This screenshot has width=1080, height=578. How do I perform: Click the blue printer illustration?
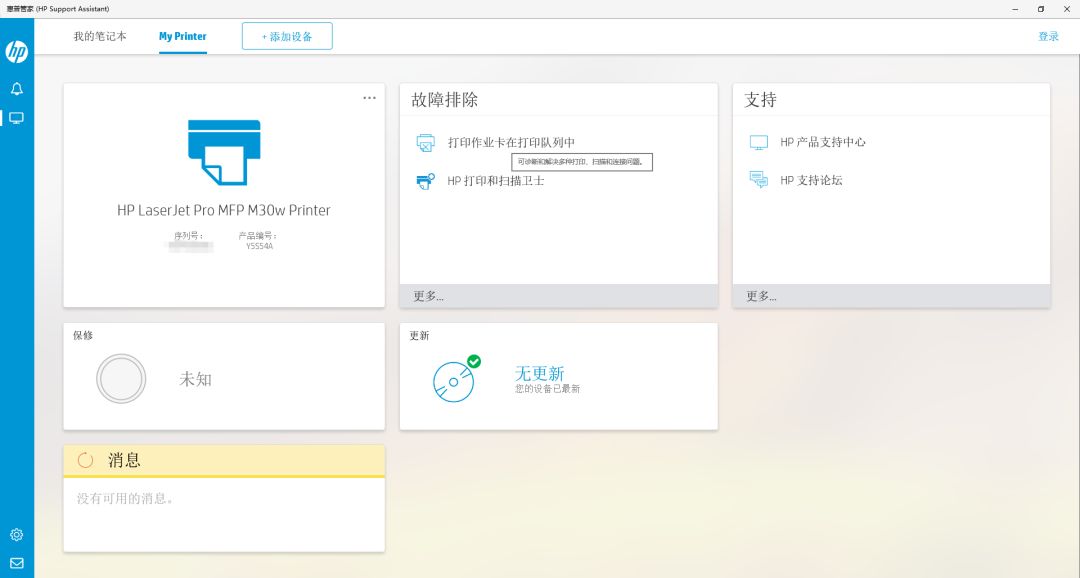[224, 152]
